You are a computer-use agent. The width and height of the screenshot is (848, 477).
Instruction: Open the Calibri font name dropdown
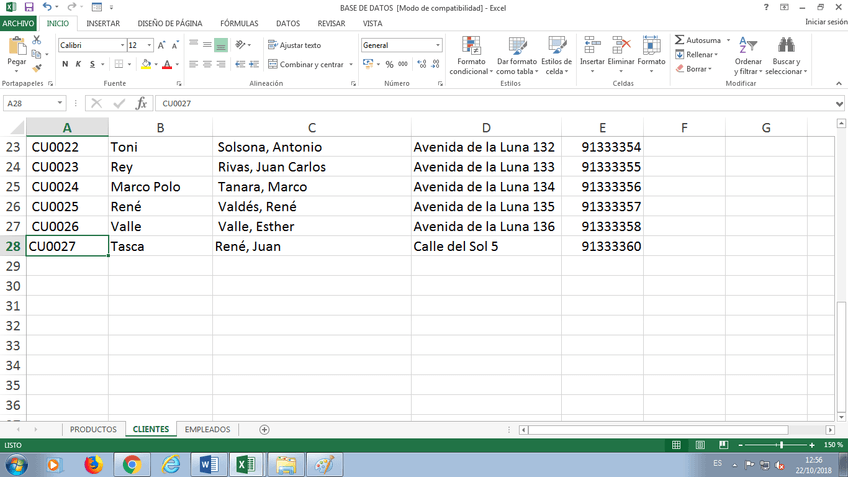[121, 45]
